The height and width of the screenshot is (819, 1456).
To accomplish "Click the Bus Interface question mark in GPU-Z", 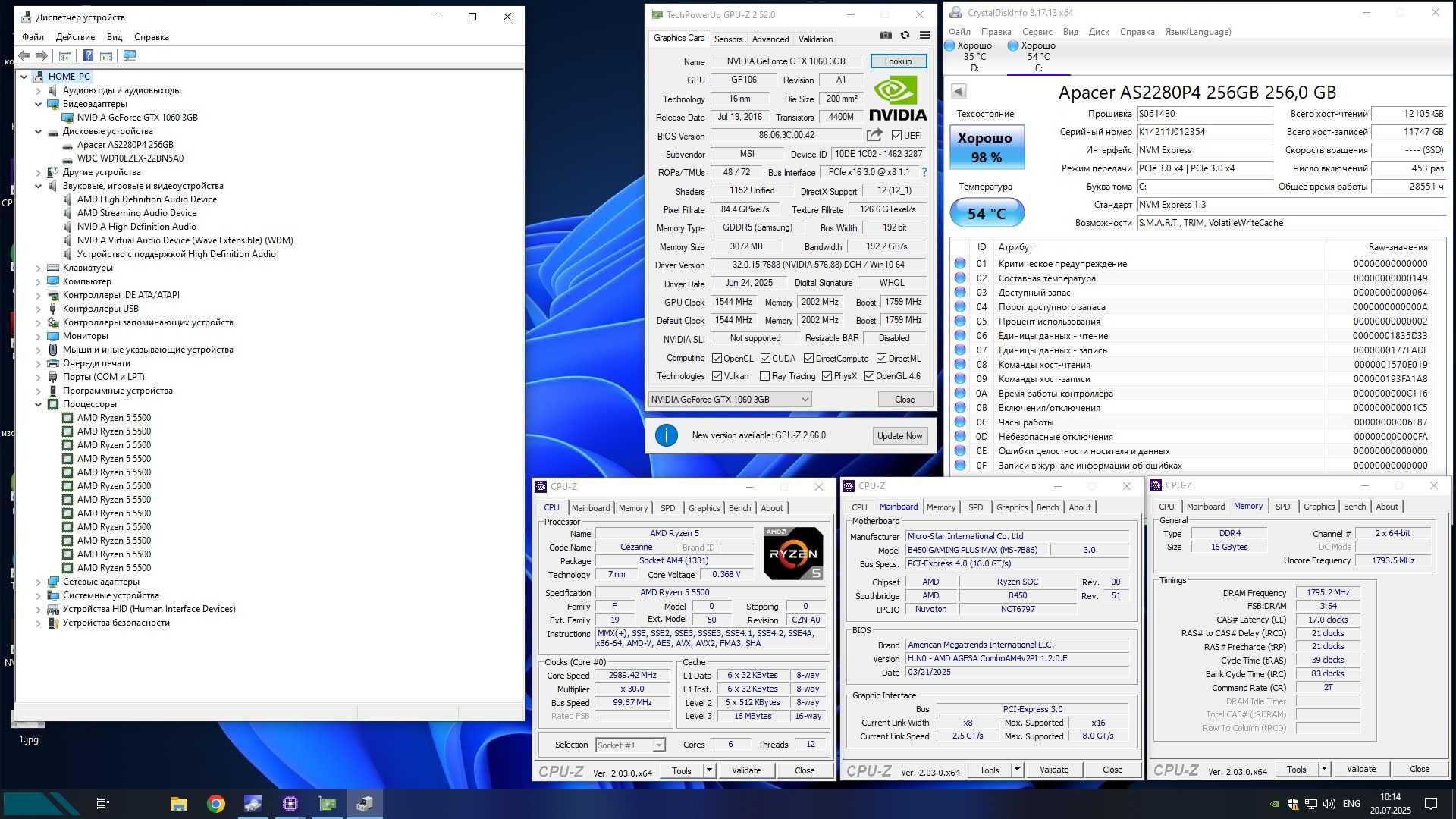I will pyautogui.click(x=924, y=172).
